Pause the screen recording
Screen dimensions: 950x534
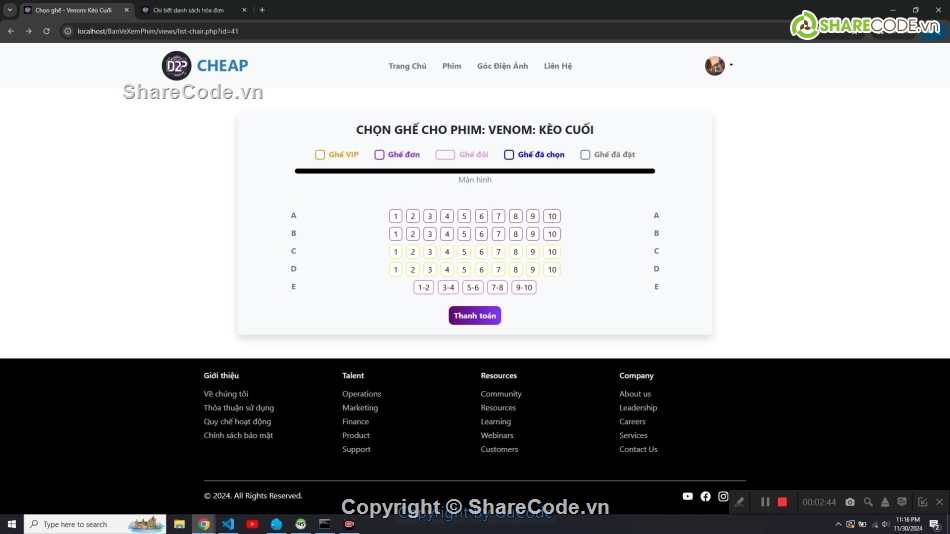(x=765, y=502)
